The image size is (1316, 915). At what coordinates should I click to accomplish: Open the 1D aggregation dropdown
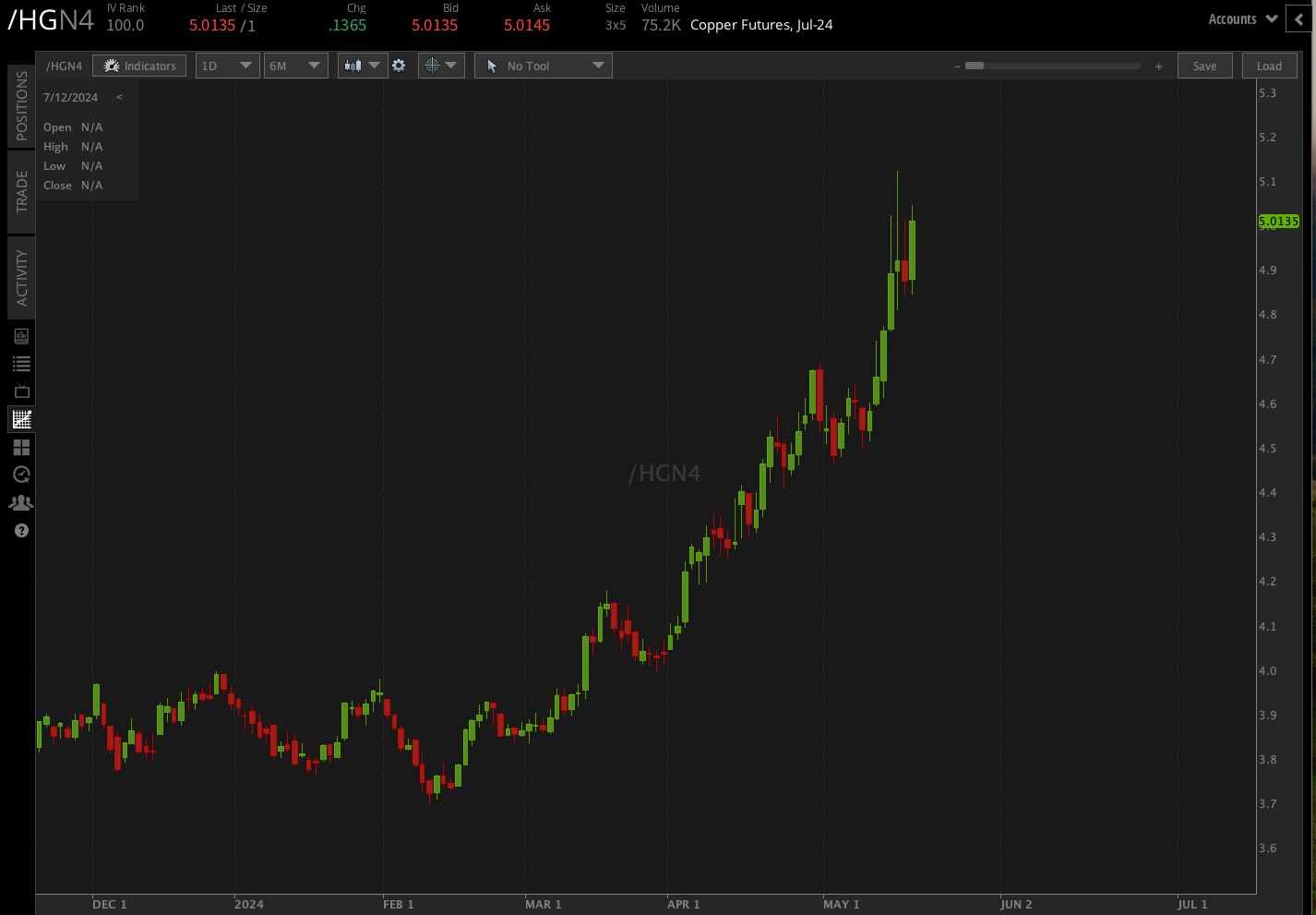pos(227,66)
